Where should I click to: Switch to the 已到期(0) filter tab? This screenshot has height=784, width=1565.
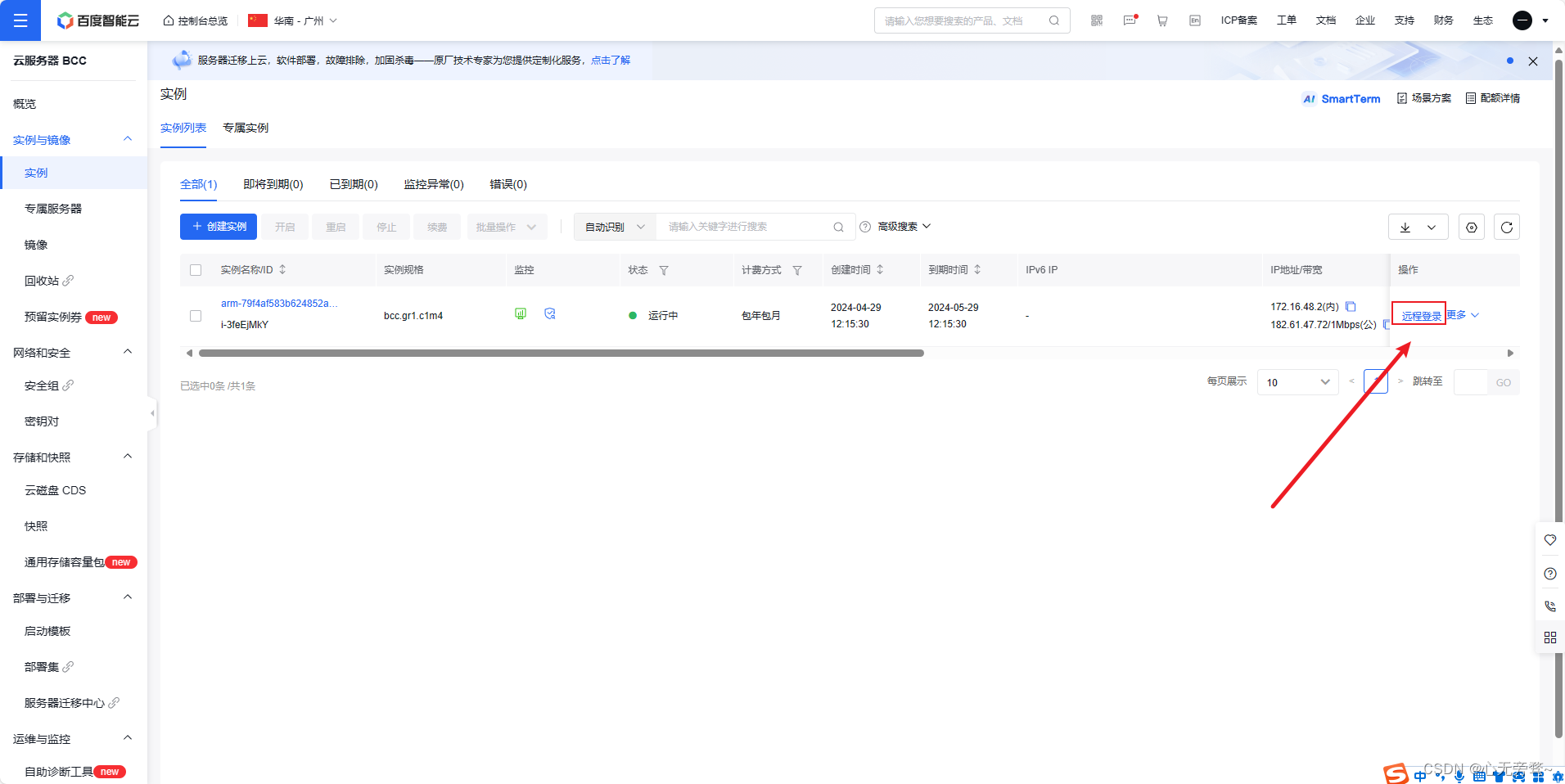pyautogui.click(x=354, y=184)
